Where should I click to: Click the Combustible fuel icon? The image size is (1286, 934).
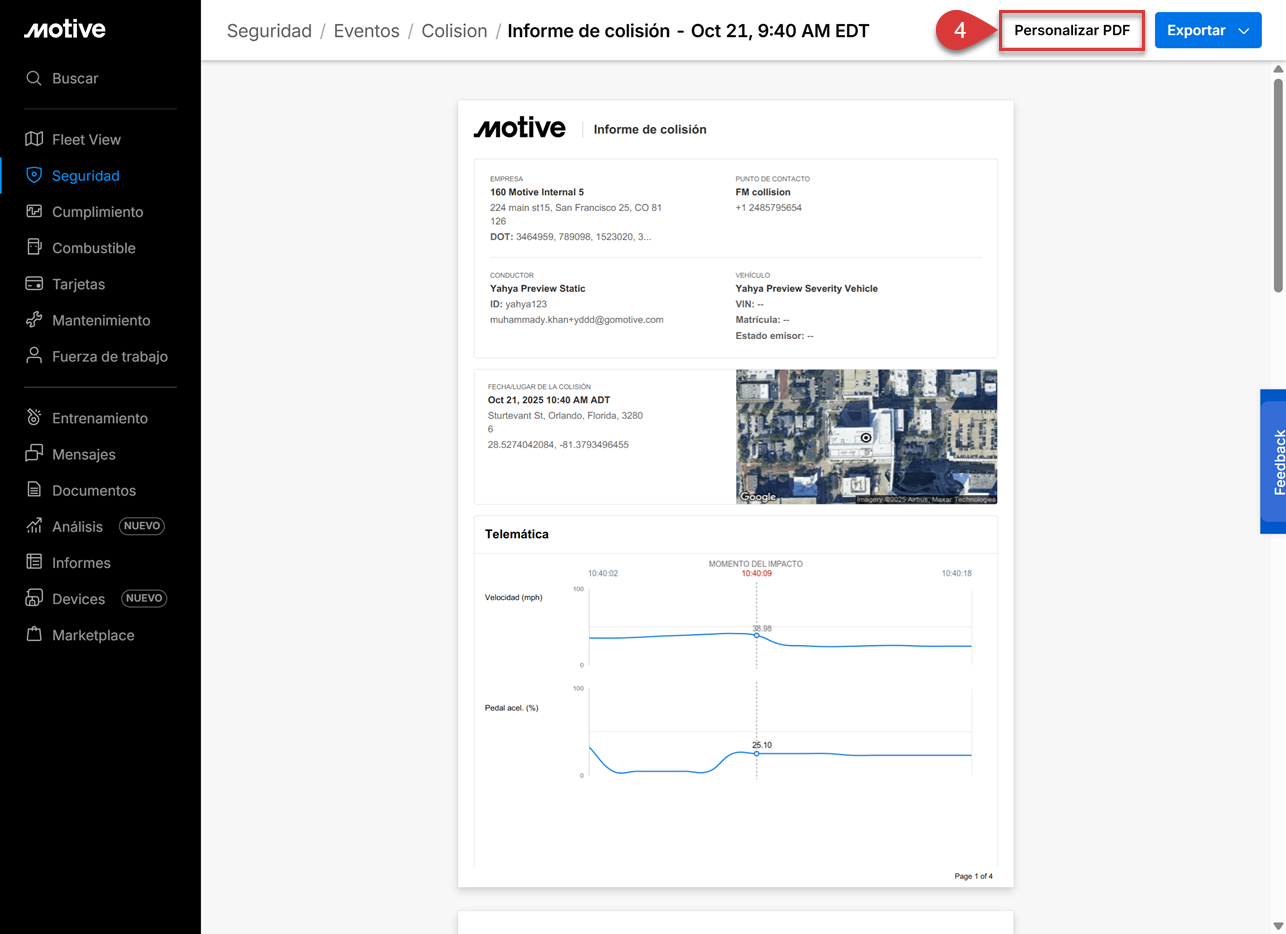pos(34,247)
